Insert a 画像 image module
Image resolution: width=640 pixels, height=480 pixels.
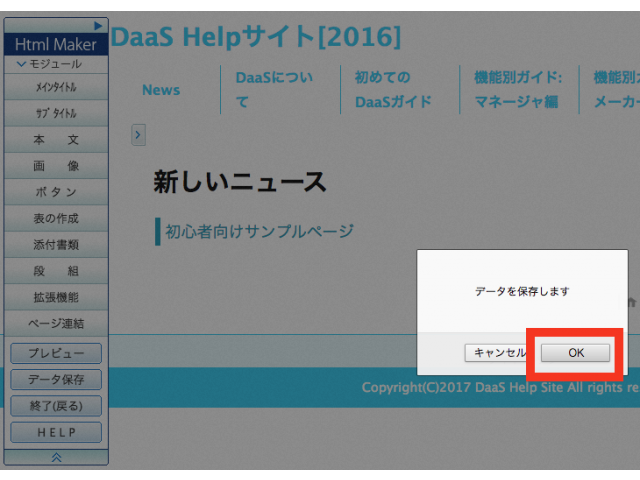click(56, 166)
